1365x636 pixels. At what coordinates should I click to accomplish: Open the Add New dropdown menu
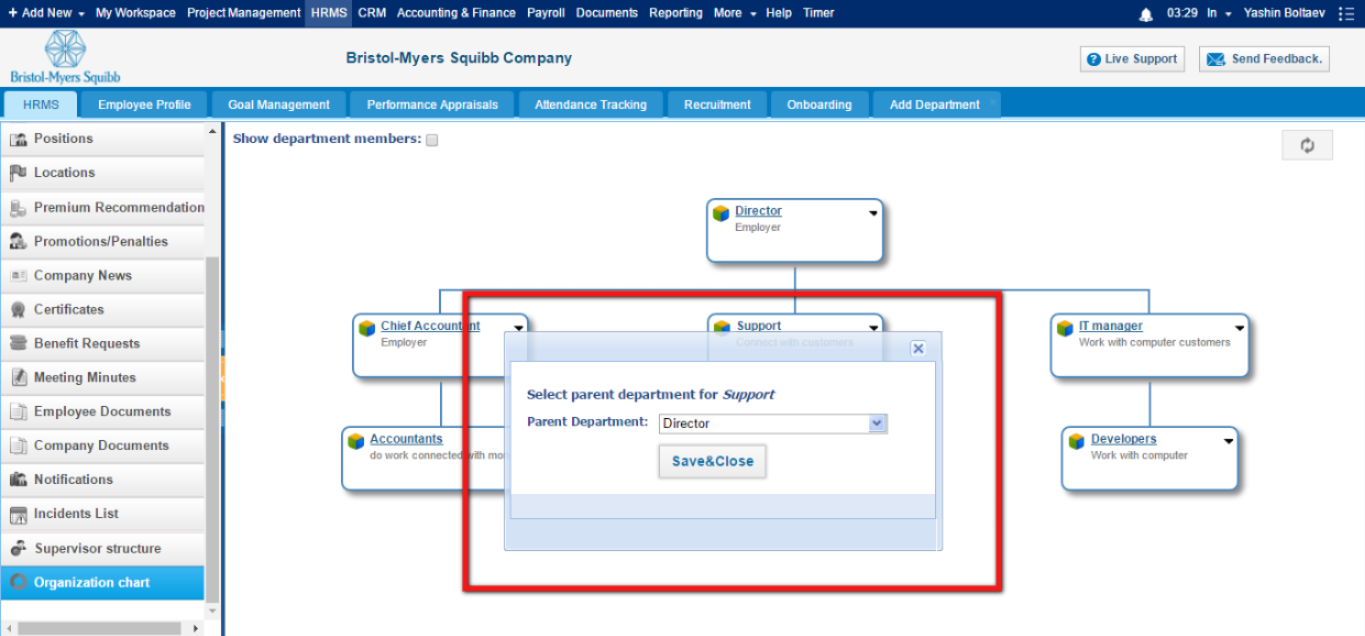coord(45,13)
